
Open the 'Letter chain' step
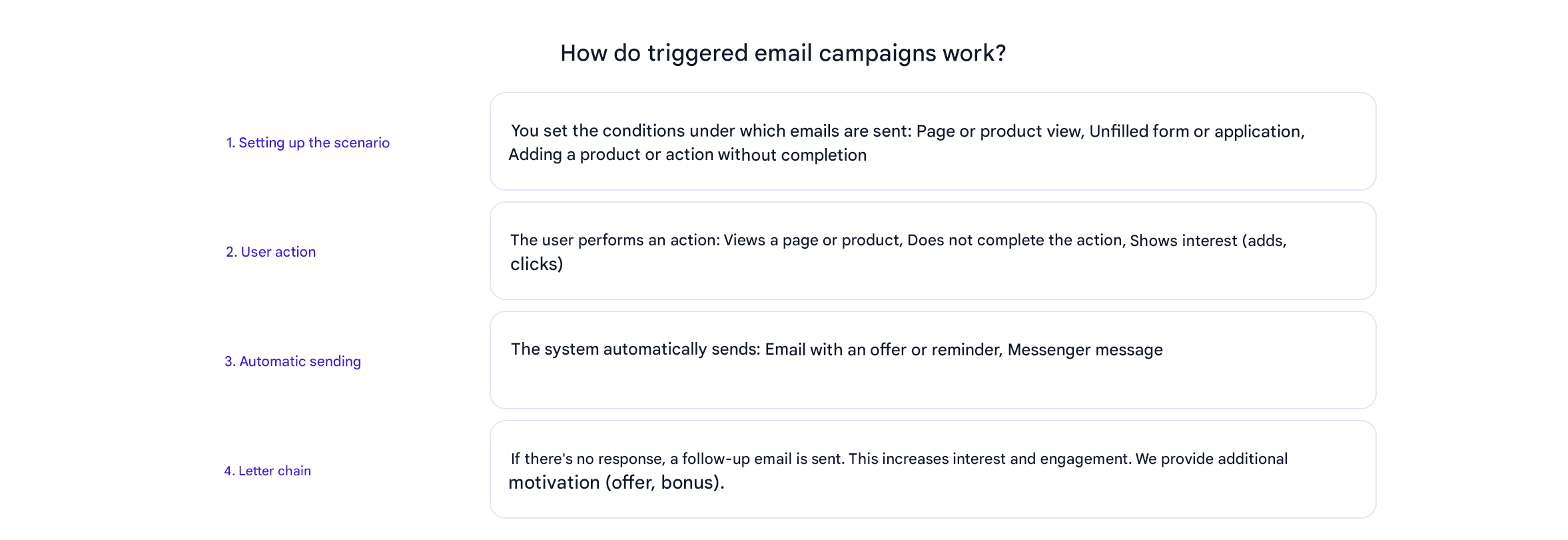pyautogui.click(x=267, y=471)
